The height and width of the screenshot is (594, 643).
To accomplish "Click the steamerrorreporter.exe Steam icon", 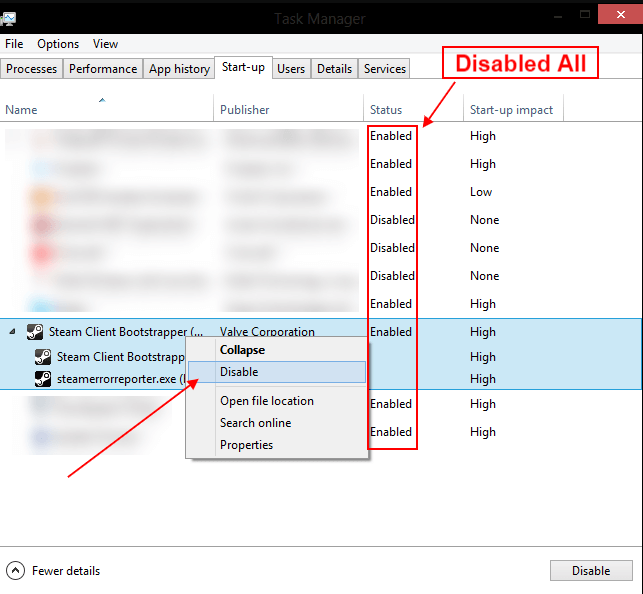I will point(43,379).
